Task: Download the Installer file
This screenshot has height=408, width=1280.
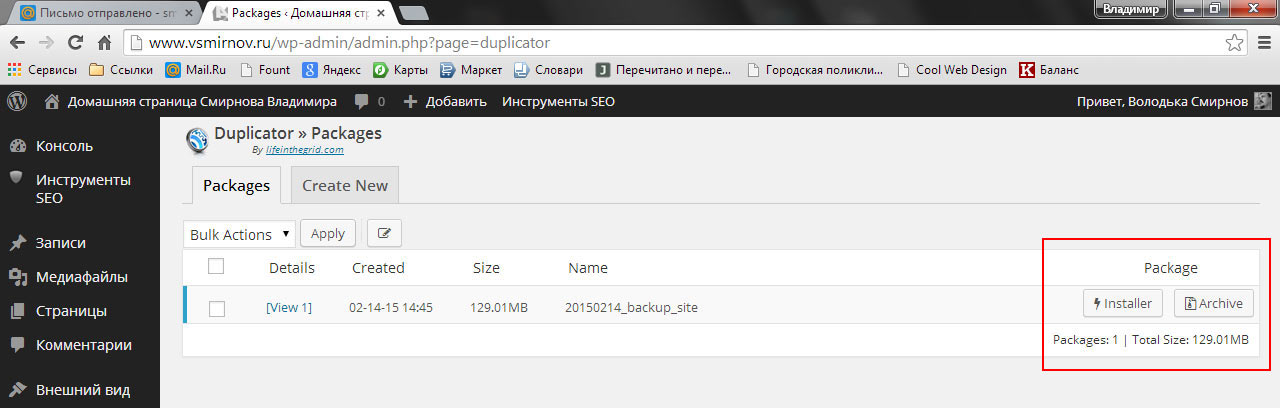Action: coord(1123,303)
